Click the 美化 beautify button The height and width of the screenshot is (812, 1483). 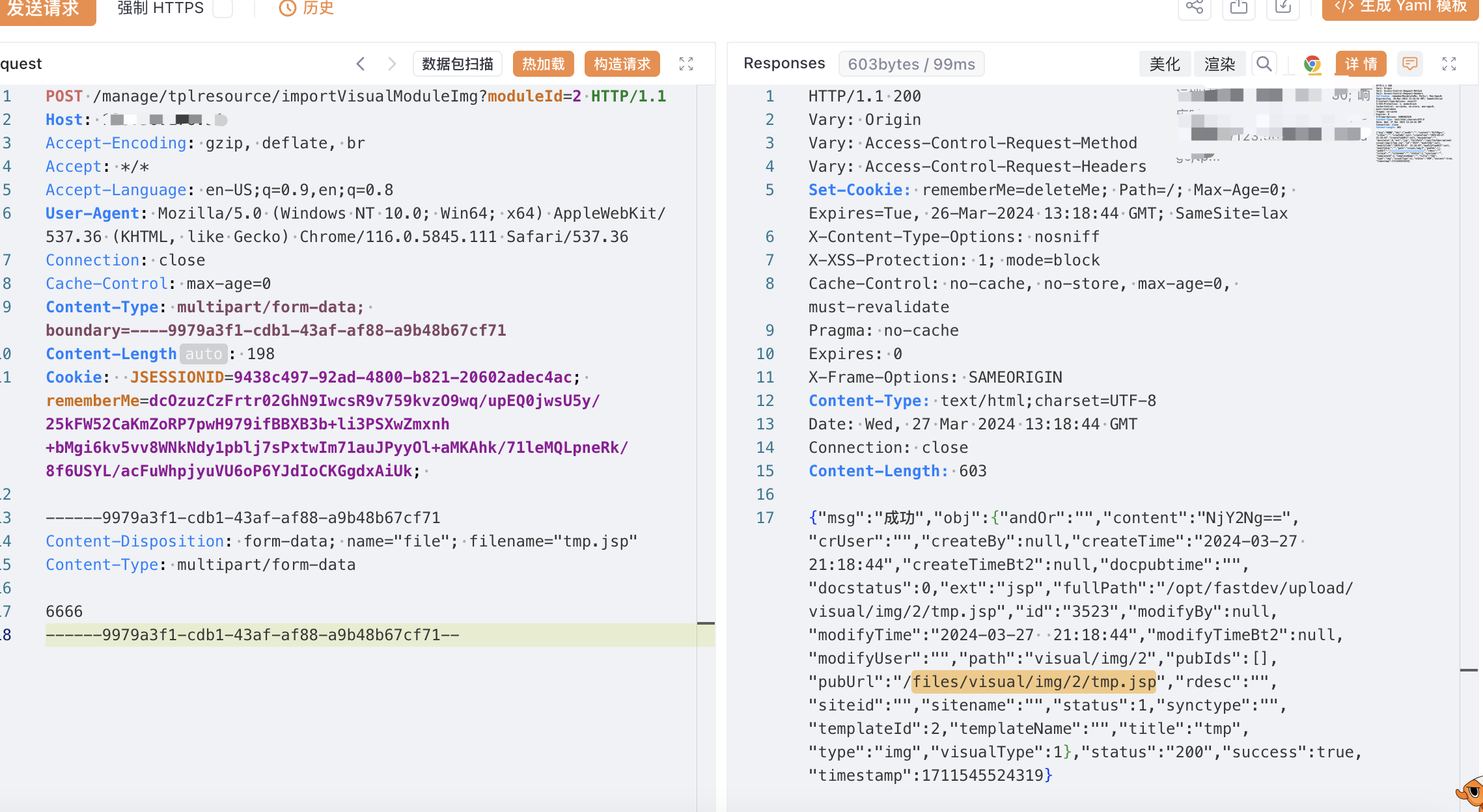click(1165, 64)
